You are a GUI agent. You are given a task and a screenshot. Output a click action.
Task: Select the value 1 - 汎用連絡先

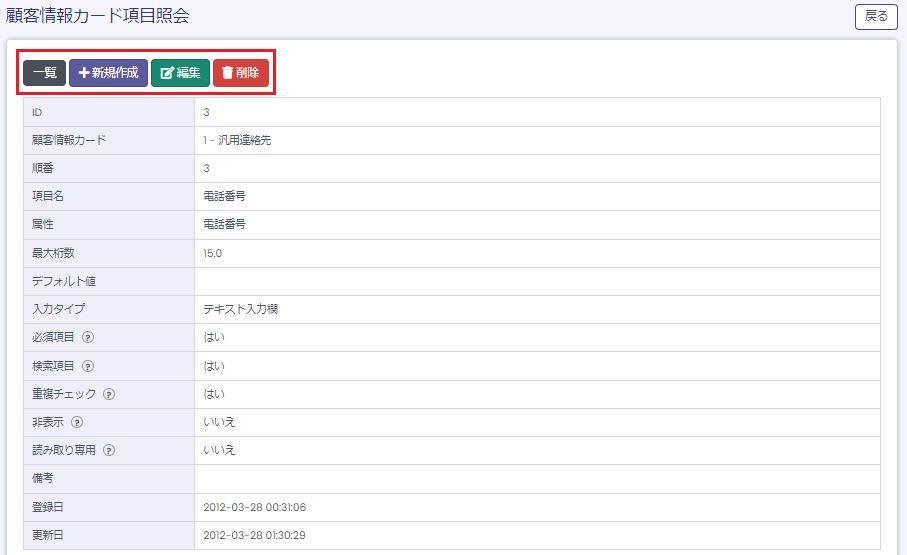(236, 141)
